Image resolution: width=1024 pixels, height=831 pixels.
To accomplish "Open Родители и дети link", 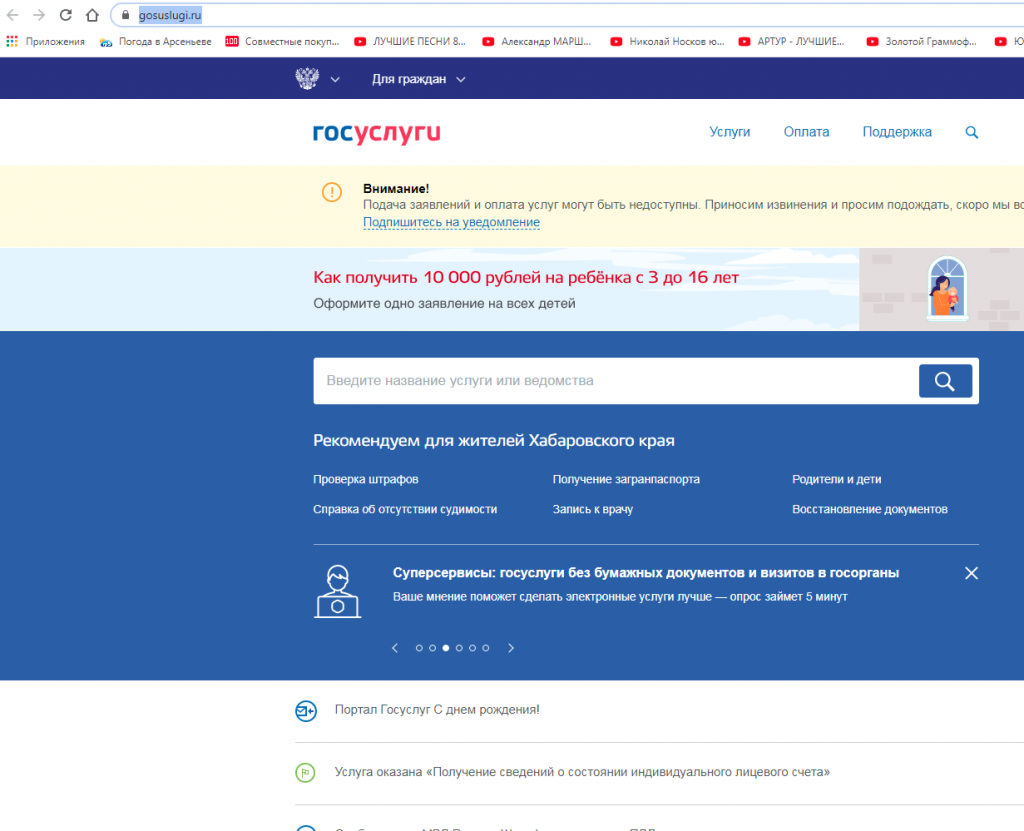I will (837, 480).
